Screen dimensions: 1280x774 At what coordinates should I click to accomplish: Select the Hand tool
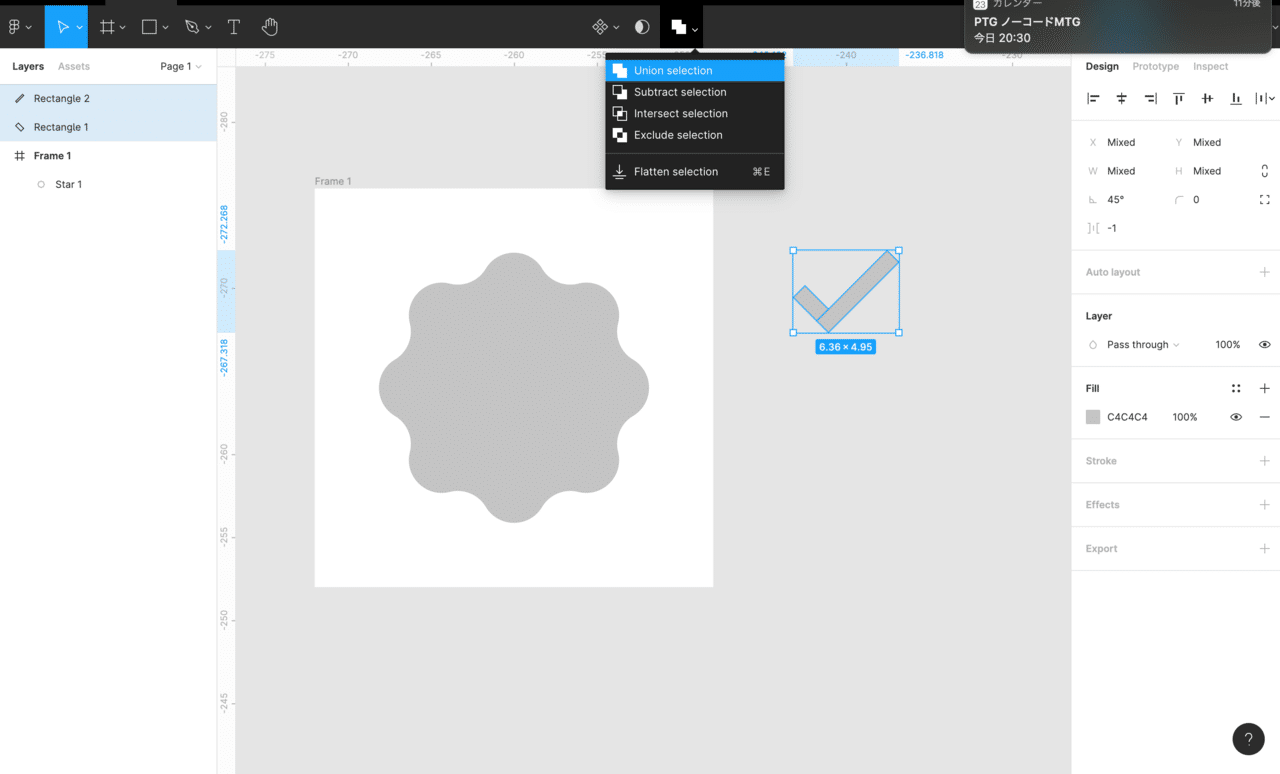270,27
